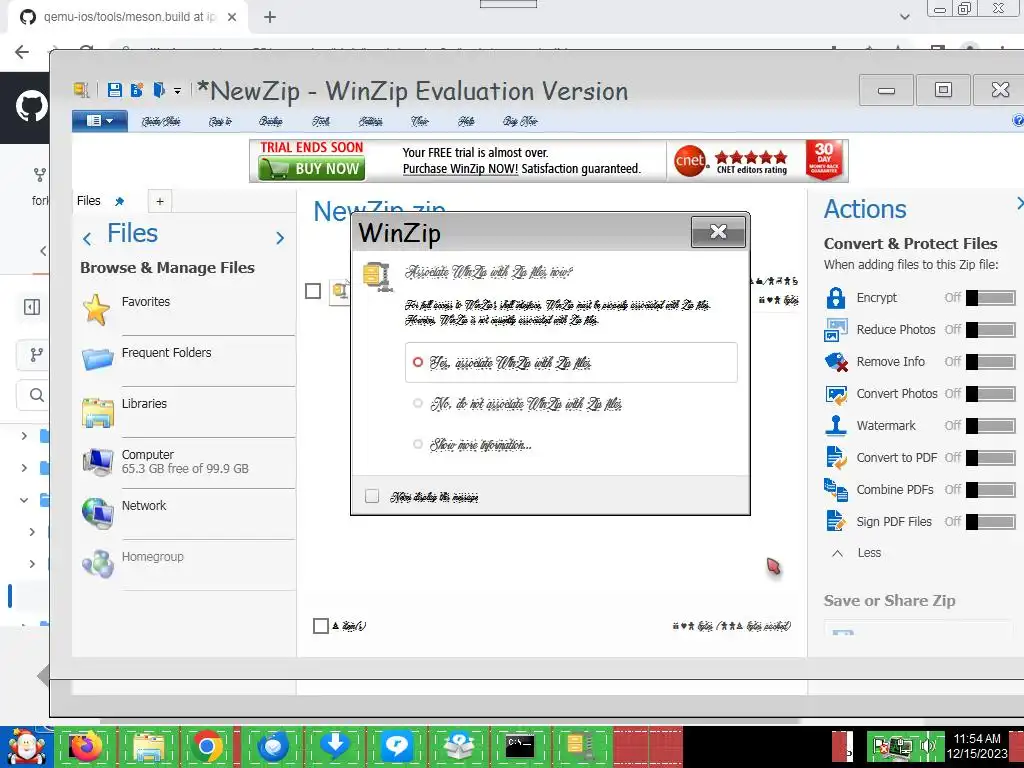The height and width of the screenshot is (768, 1024).
Task: Open the Help ribbon tab
Action: coord(466,121)
